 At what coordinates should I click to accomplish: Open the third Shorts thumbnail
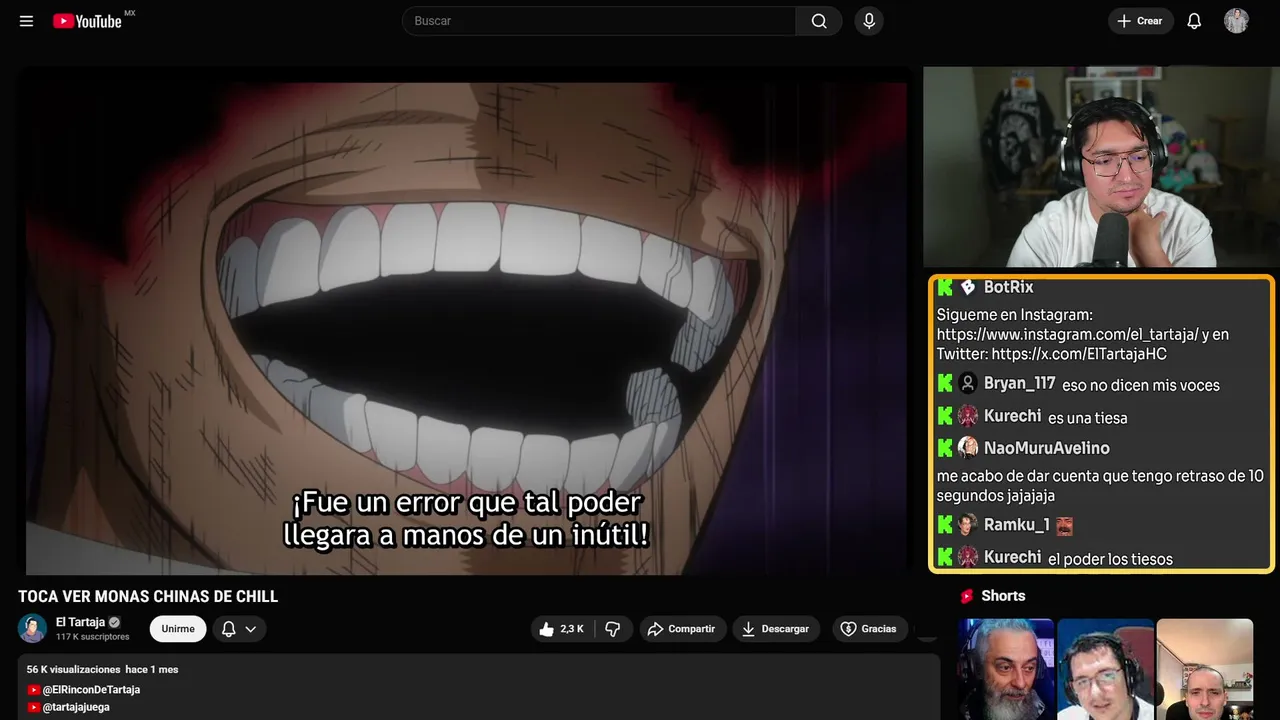coord(1204,669)
